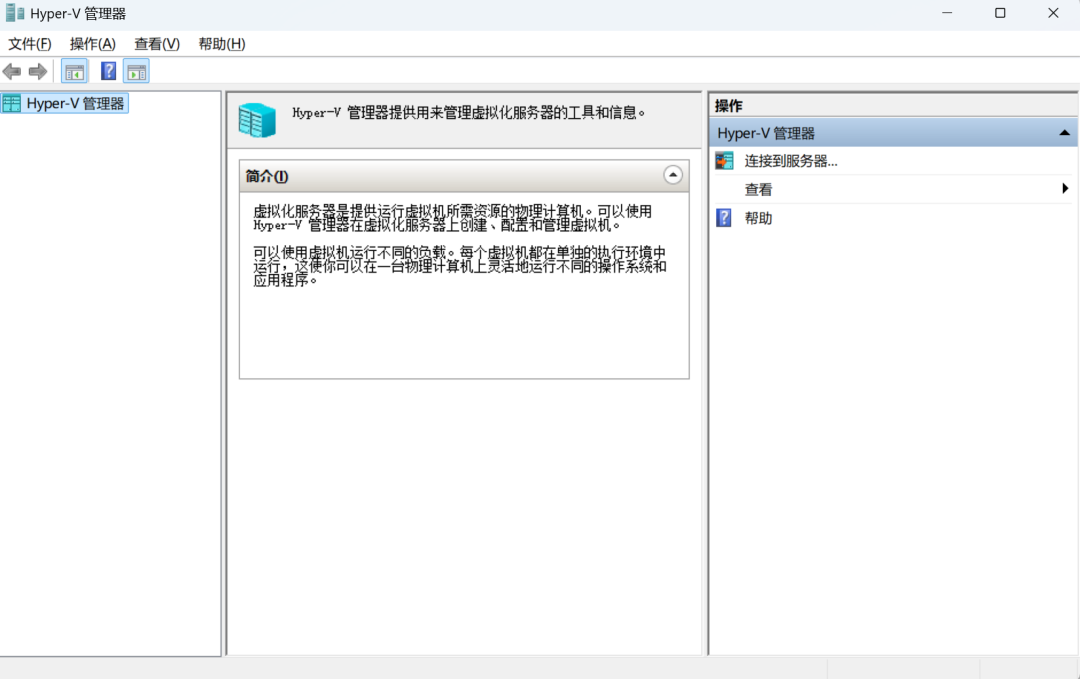The width and height of the screenshot is (1080, 679).
Task: Click 连接到服务器... action
Action: tap(791, 161)
